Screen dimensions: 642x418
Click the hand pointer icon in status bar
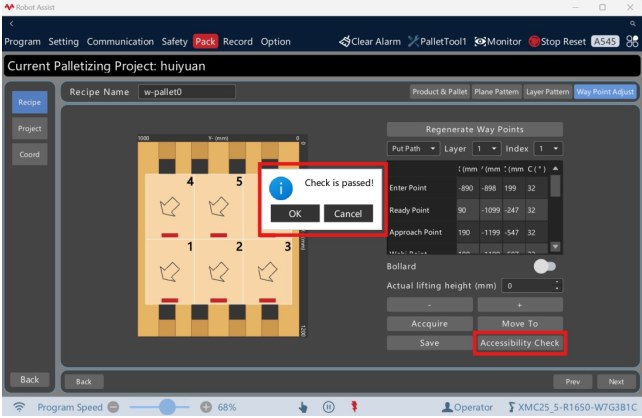pos(303,407)
